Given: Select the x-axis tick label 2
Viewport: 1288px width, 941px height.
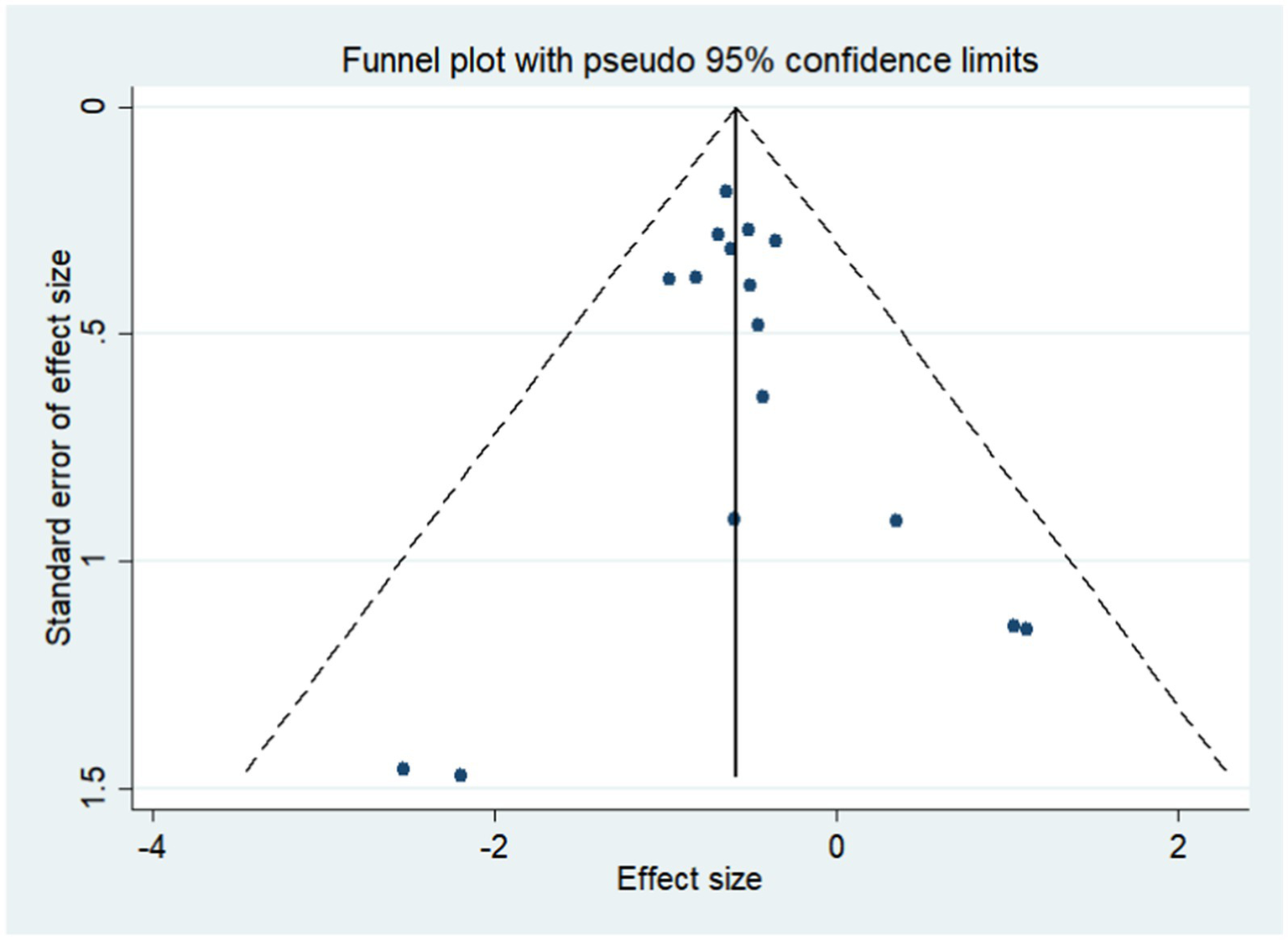Looking at the screenshot, I should (x=1178, y=847).
